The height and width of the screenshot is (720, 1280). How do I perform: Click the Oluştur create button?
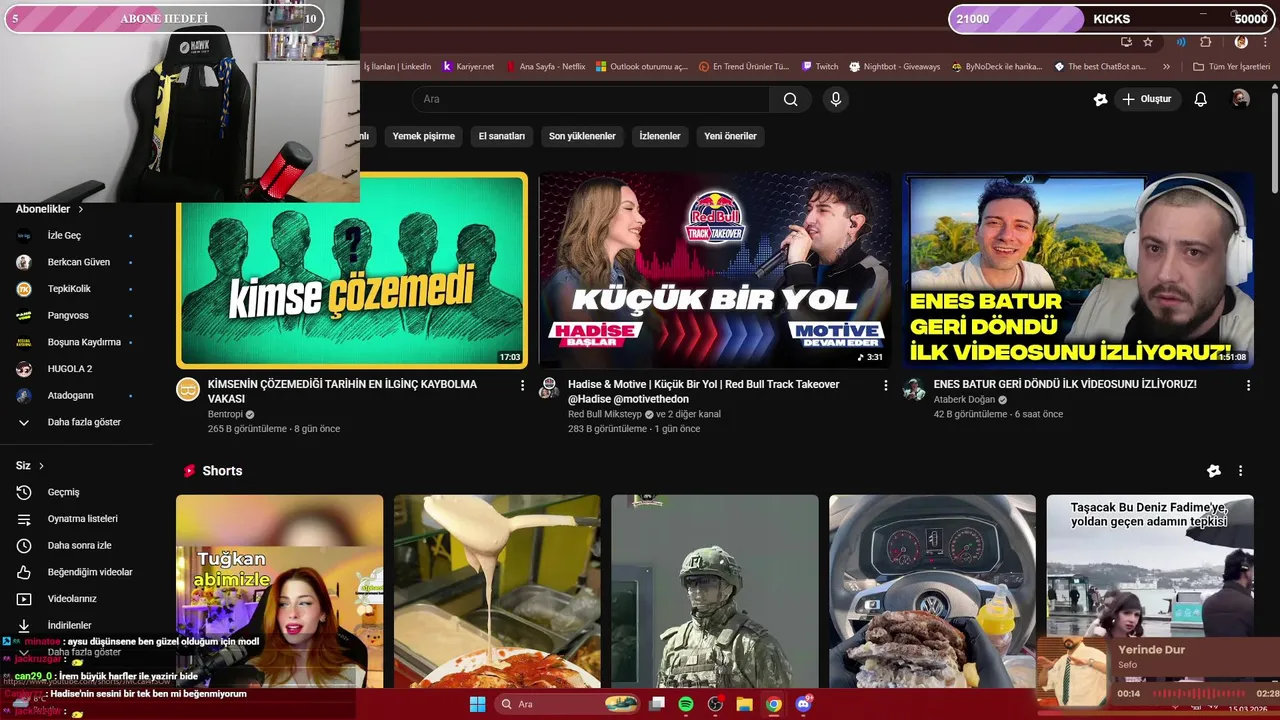[1146, 99]
